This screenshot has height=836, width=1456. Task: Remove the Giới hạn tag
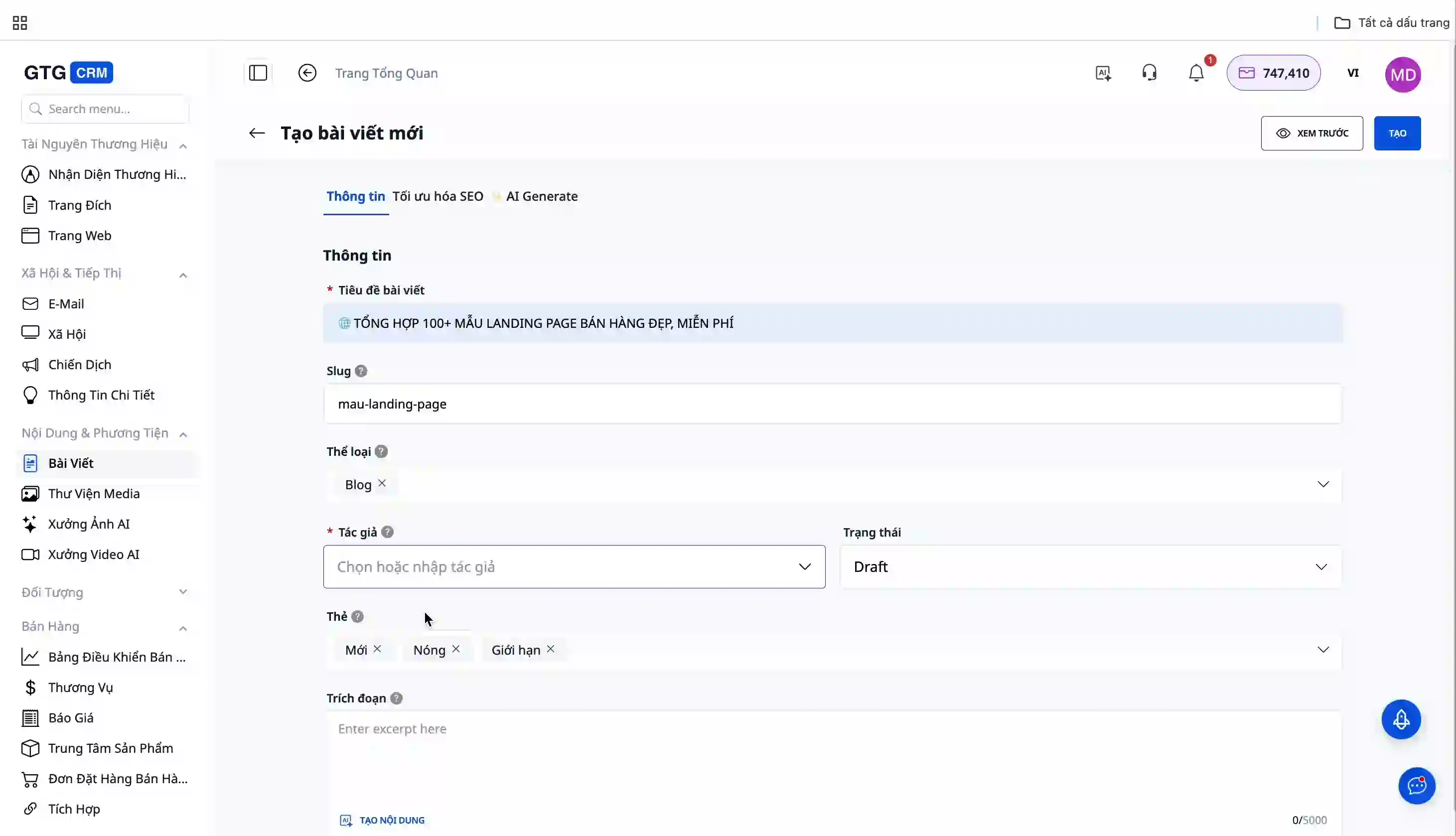coord(550,649)
